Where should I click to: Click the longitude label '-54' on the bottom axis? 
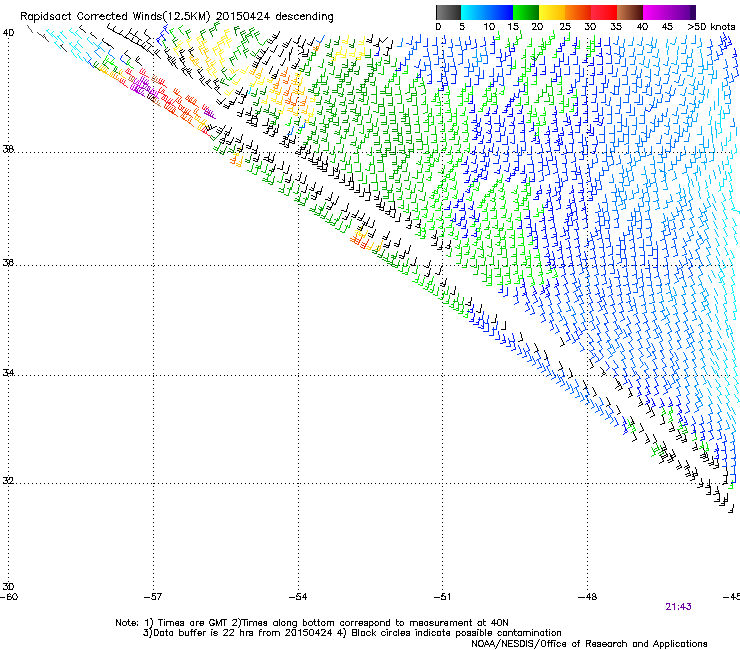pyautogui.click(x=298, y=597)
